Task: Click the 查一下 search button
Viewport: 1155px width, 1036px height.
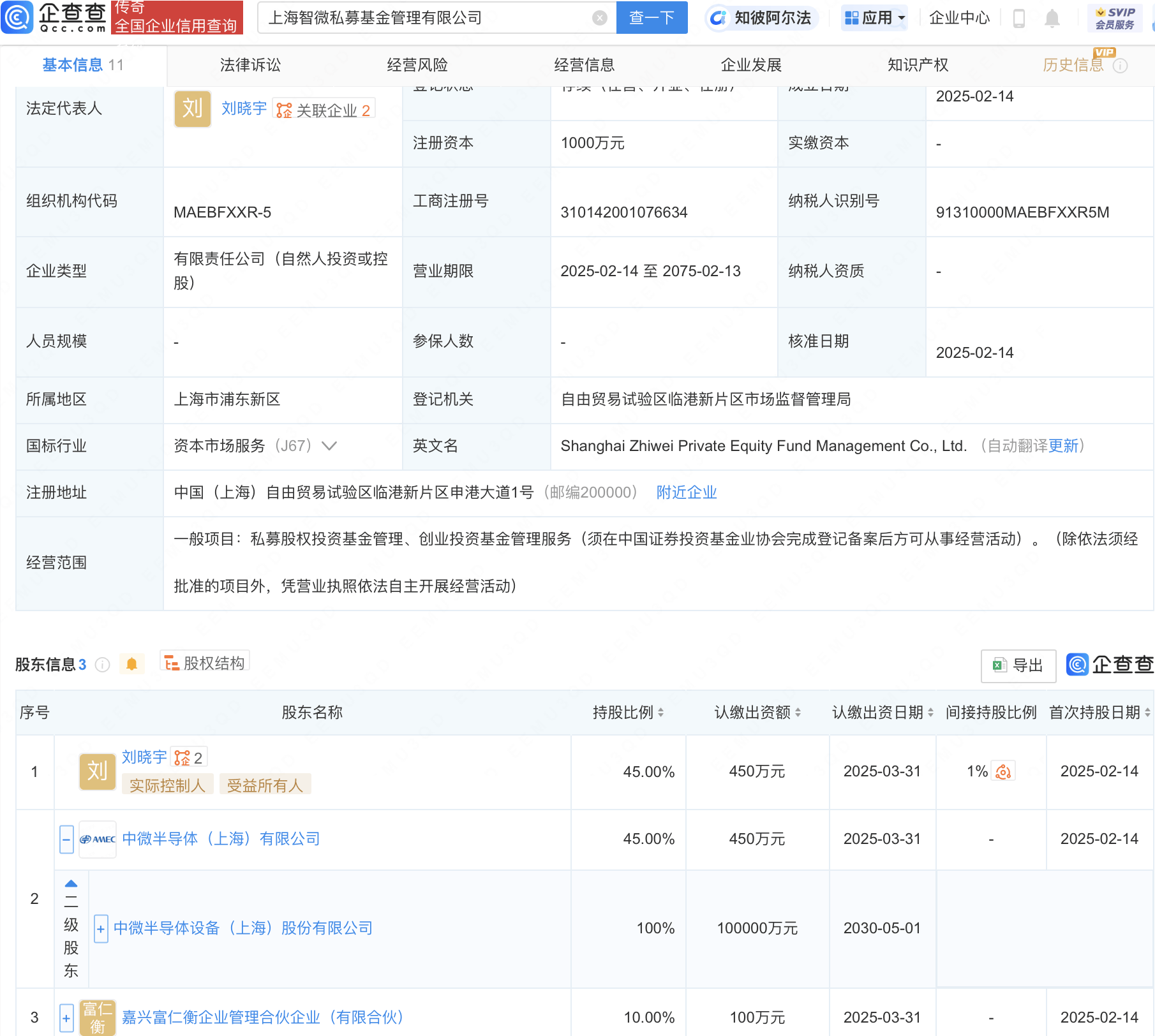Action: pos(652,18)
